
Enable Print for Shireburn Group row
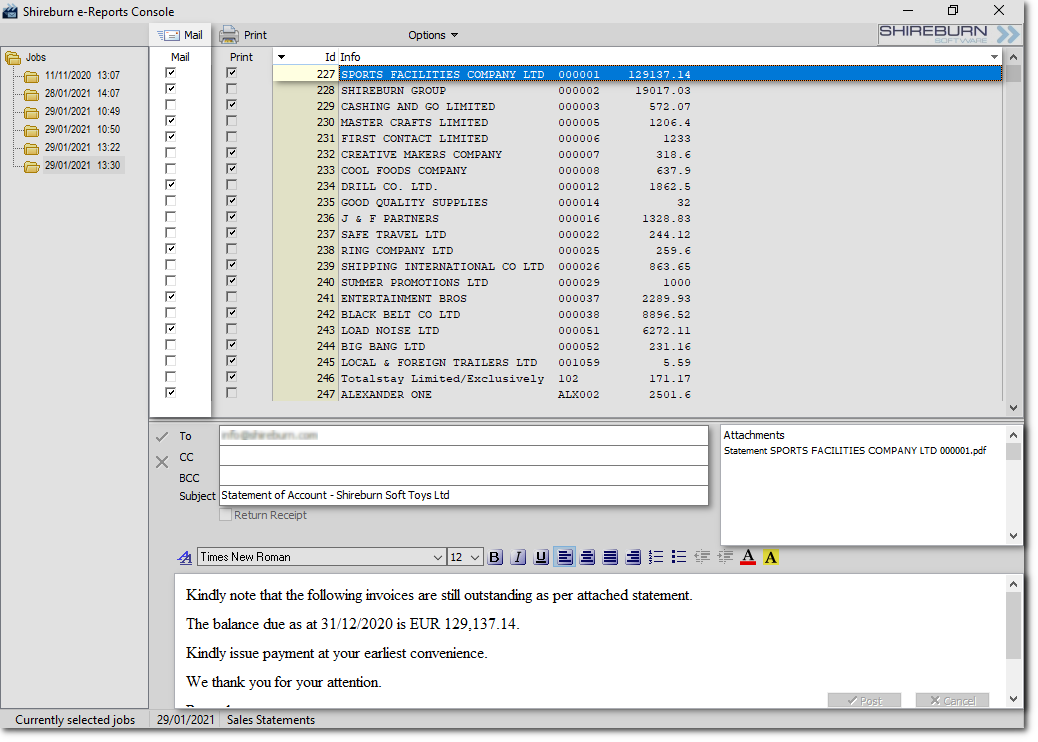(x=231, y=89)
